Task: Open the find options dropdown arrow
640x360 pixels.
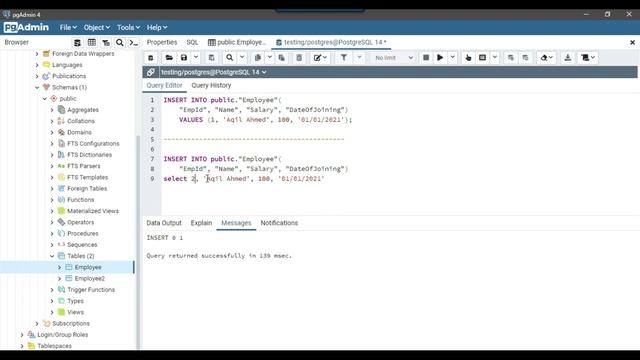Action: click(242, 58)
